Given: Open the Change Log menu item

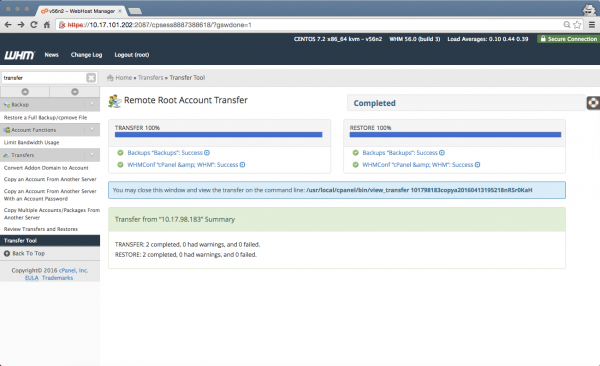Looking at the screenshot, I should [86, 55].
